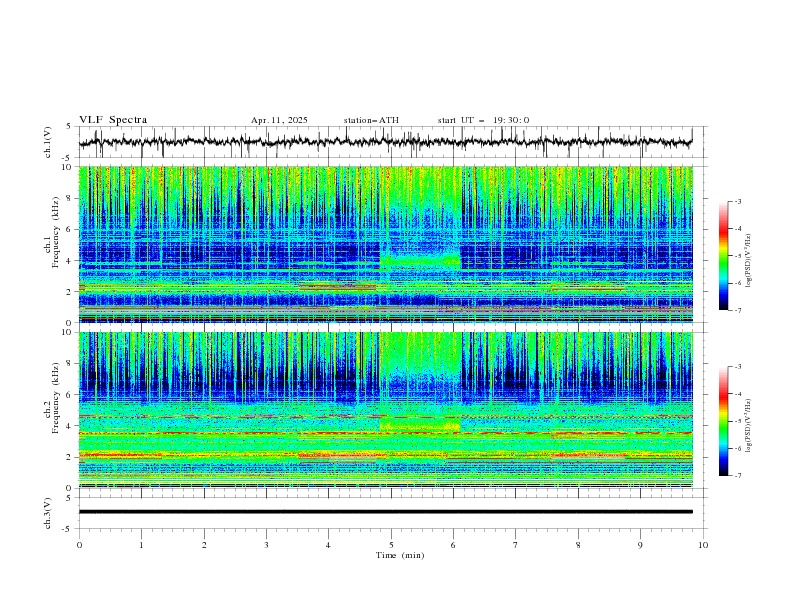
Task: Select the date text "Apr. 11, 2025"
Action: 279,120
